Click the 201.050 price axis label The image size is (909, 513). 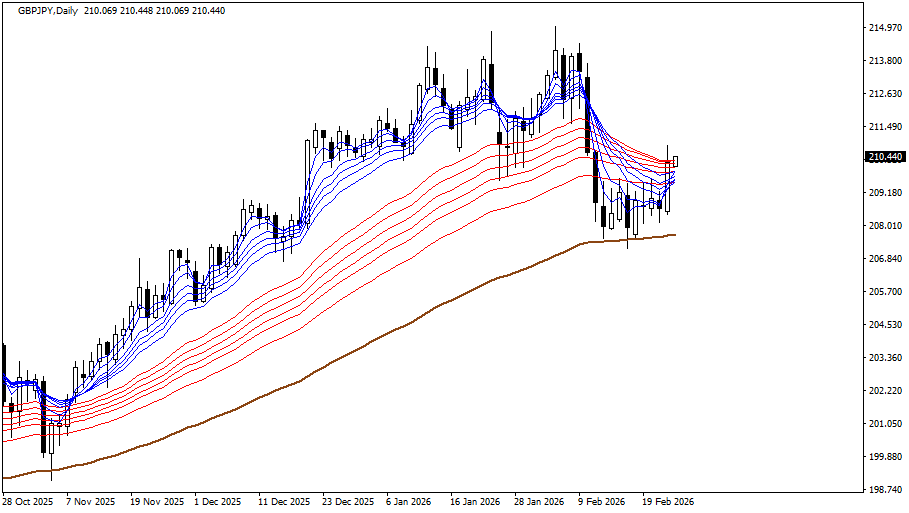(884, 424)
